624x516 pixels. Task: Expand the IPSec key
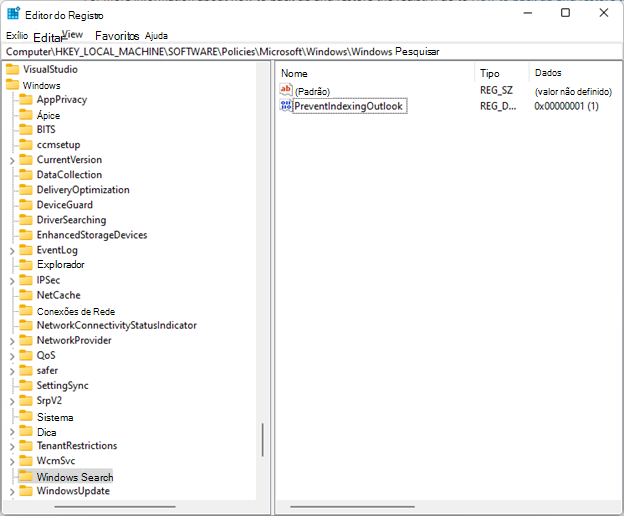12,281
